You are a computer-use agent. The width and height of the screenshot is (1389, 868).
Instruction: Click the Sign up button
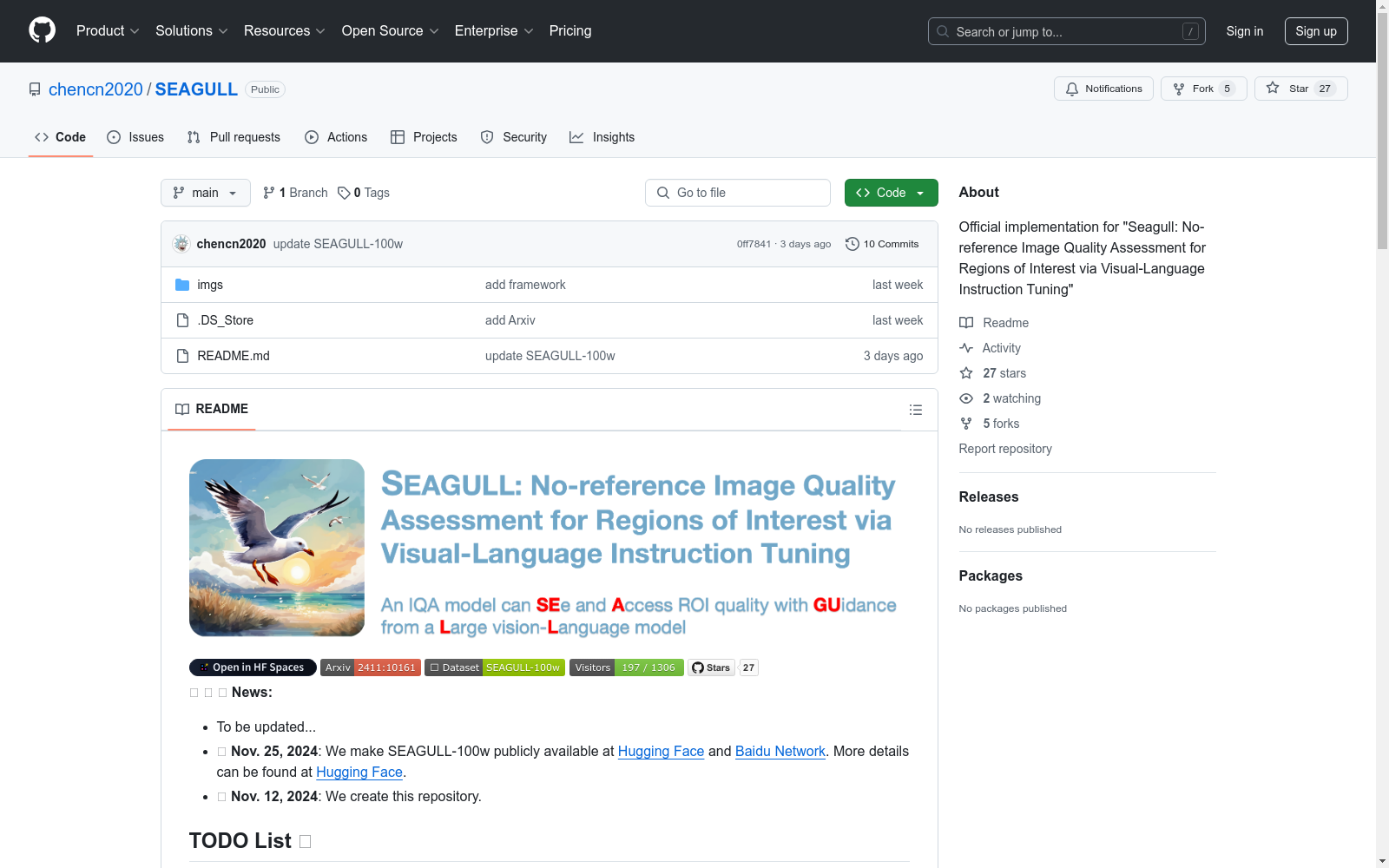pos(1316,31)
